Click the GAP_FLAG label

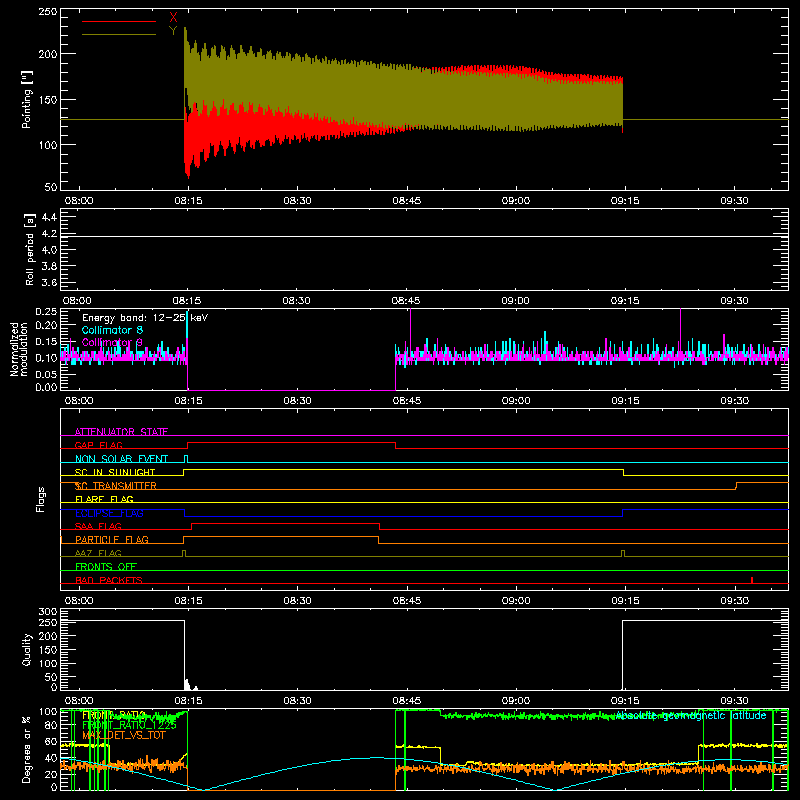click(98, 445)
